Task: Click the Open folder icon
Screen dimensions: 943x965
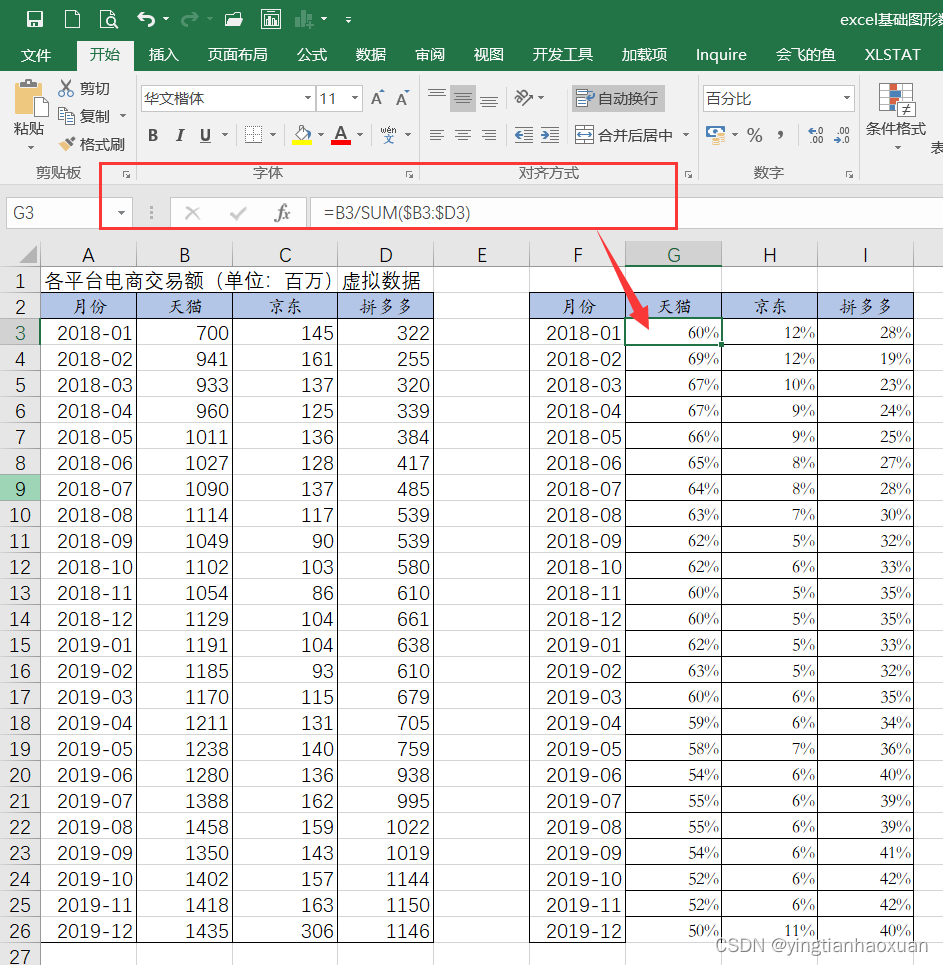Action: [x=233, y=20]
